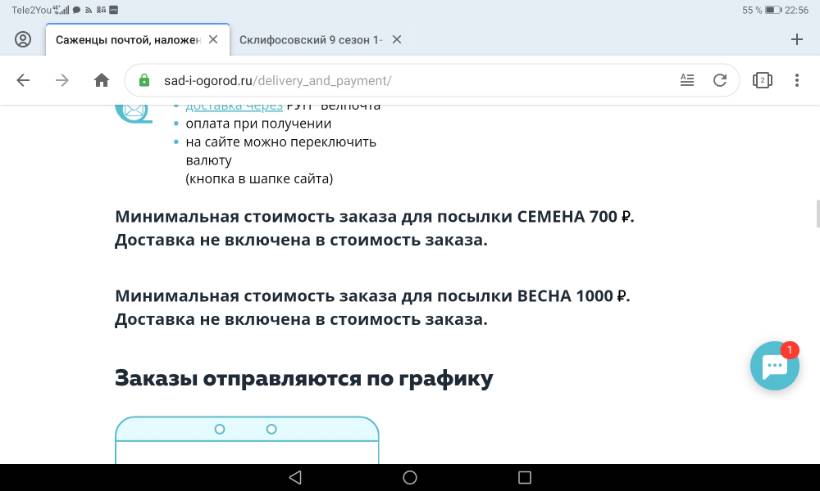The image size is (820, 491).
Task: Open Android recent apps square button
Action: point(525,477)
